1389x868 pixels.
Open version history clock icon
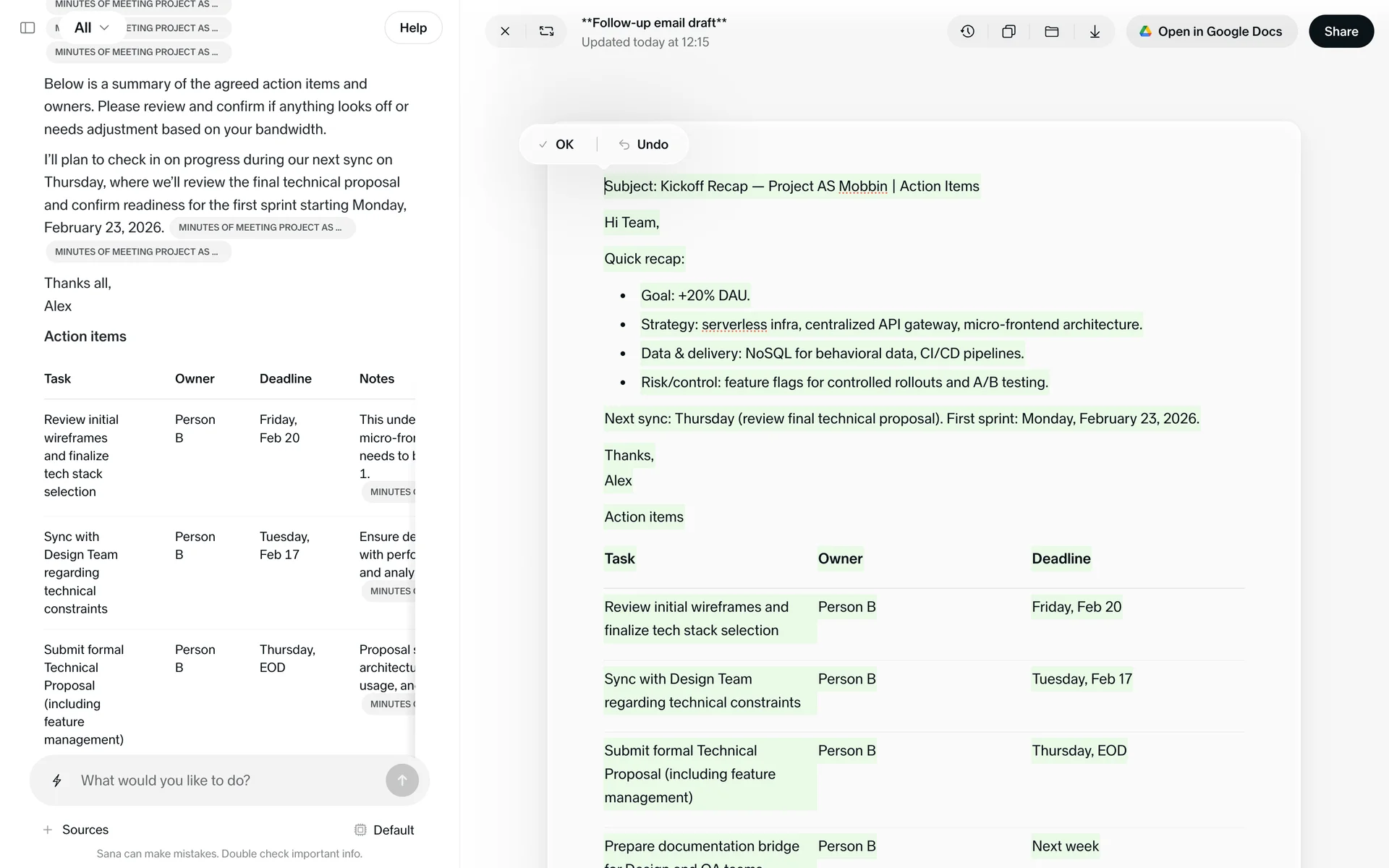pos(967,31)
